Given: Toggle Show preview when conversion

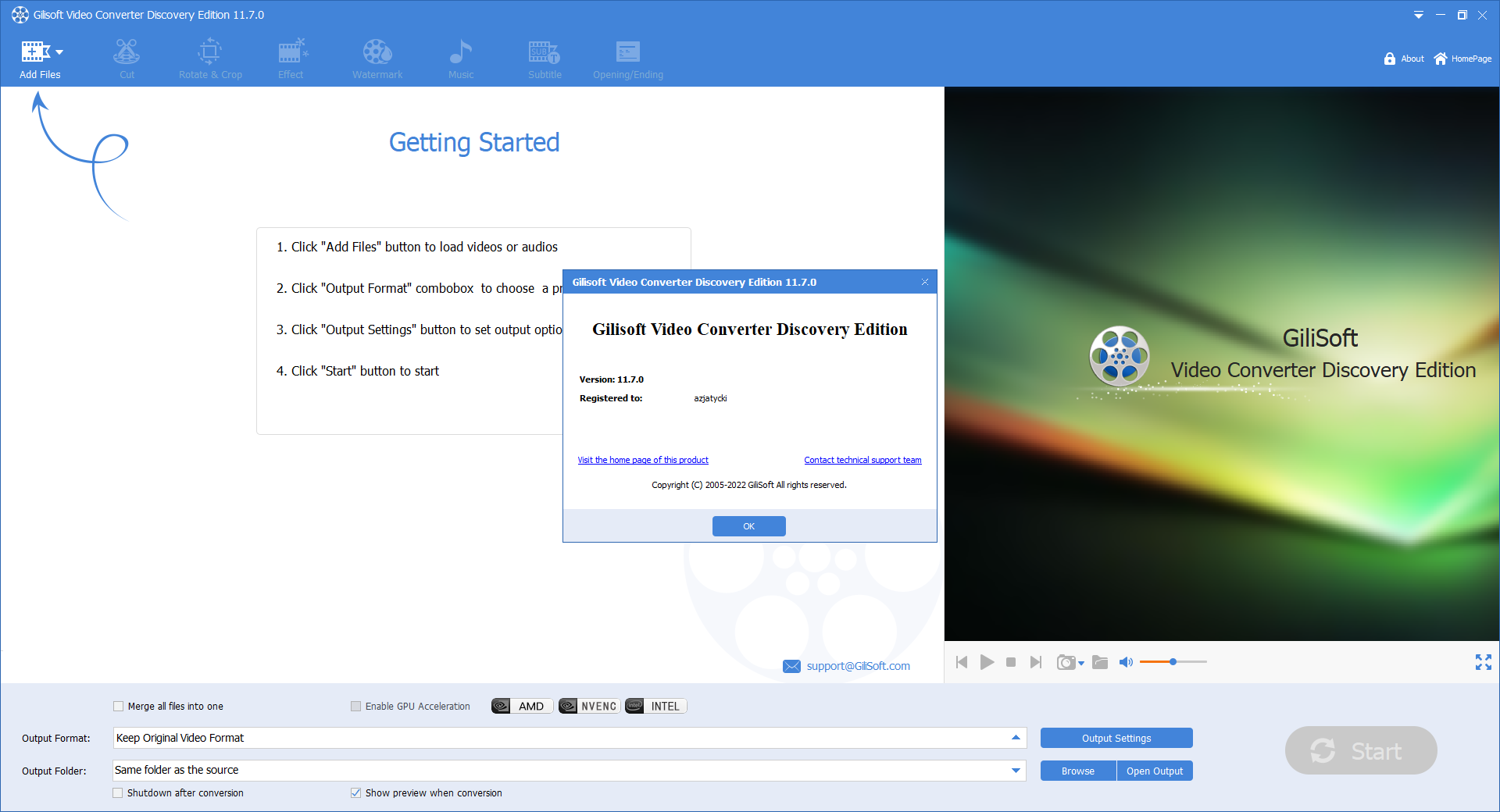Looking at the screenshot, I should click(356, 793).
